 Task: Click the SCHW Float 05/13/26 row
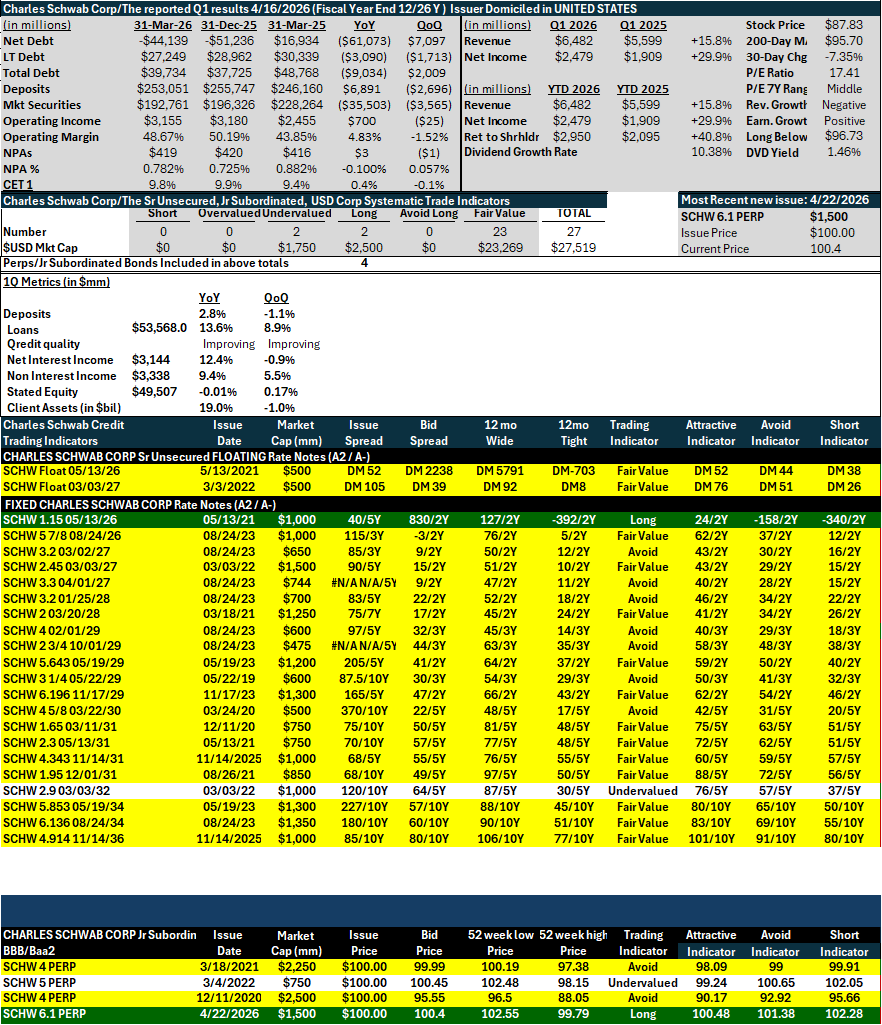point(441,471)
